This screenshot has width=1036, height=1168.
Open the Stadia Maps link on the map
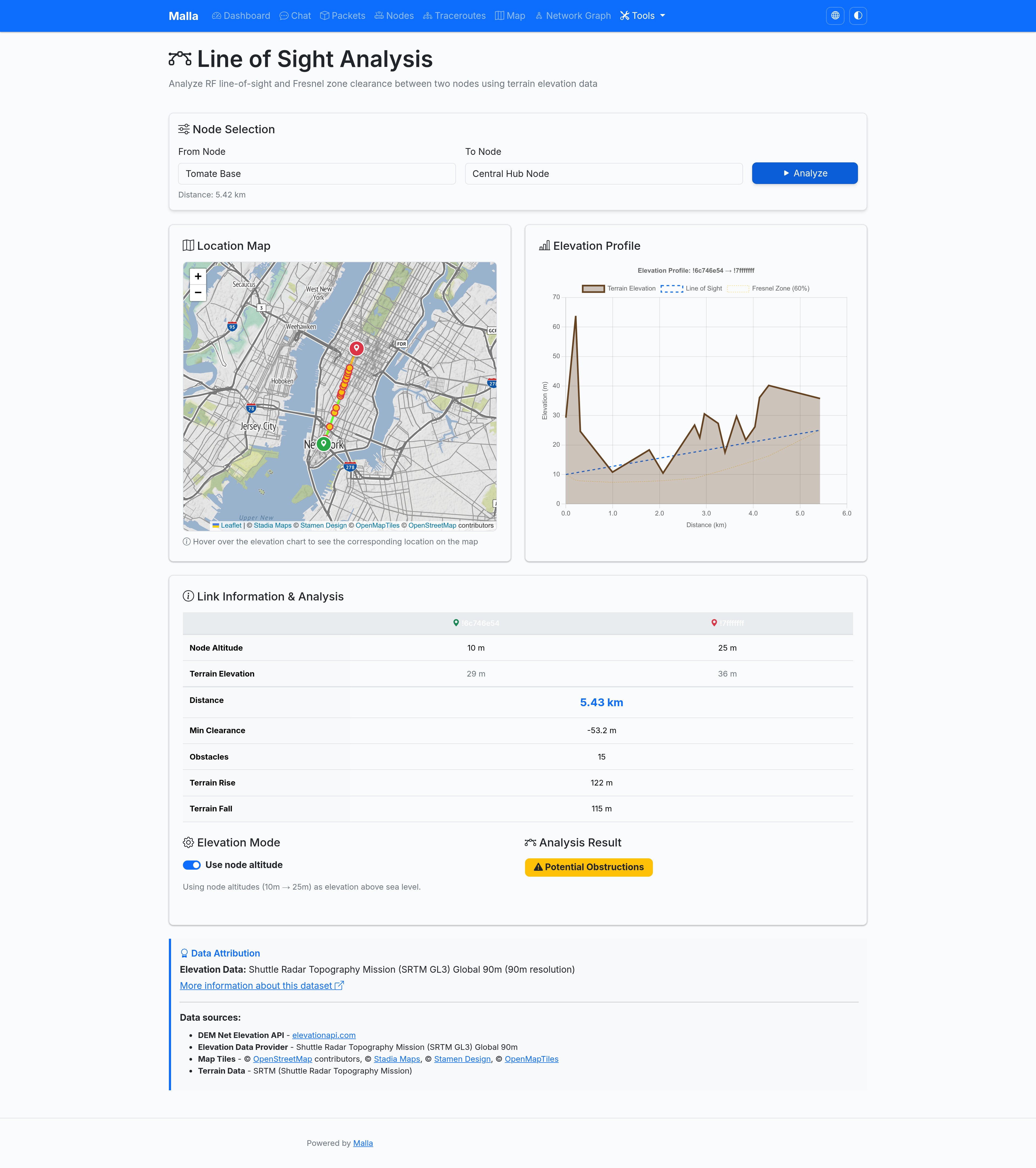[272, 526]
